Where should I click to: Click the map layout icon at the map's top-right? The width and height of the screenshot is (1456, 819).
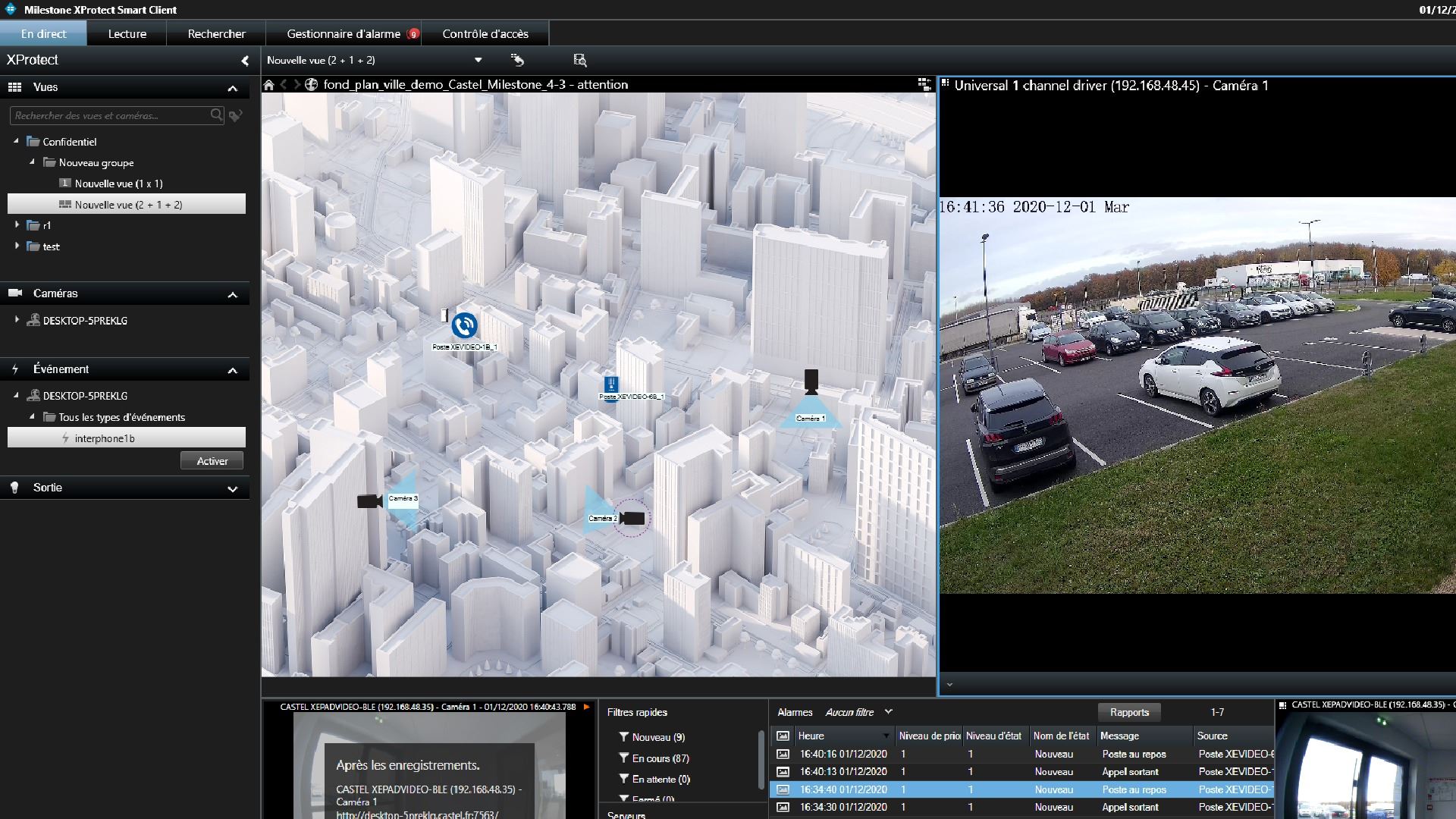[x=924, y=84]
